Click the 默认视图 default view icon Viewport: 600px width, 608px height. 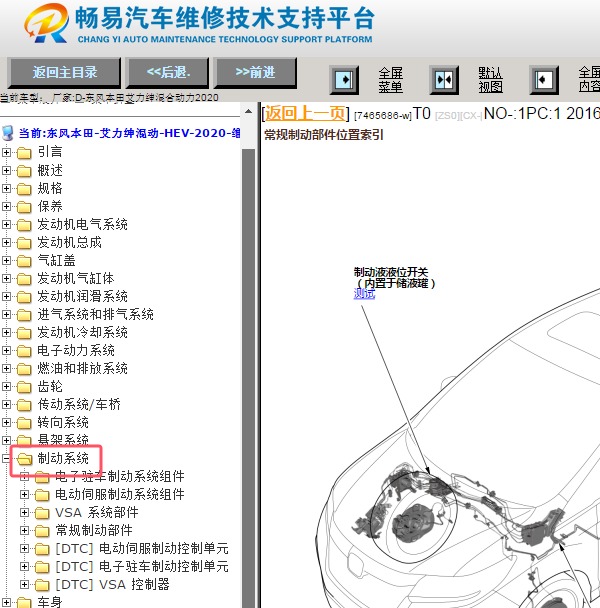pos(444,79)
